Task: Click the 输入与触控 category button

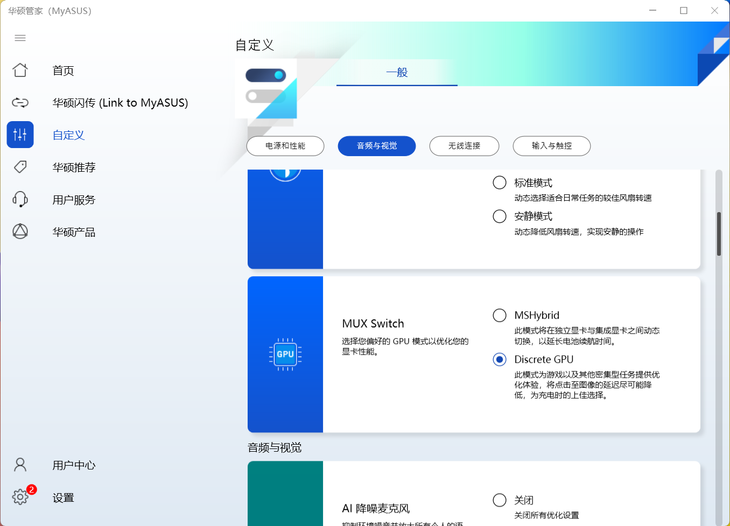Action: click(552, 146)
